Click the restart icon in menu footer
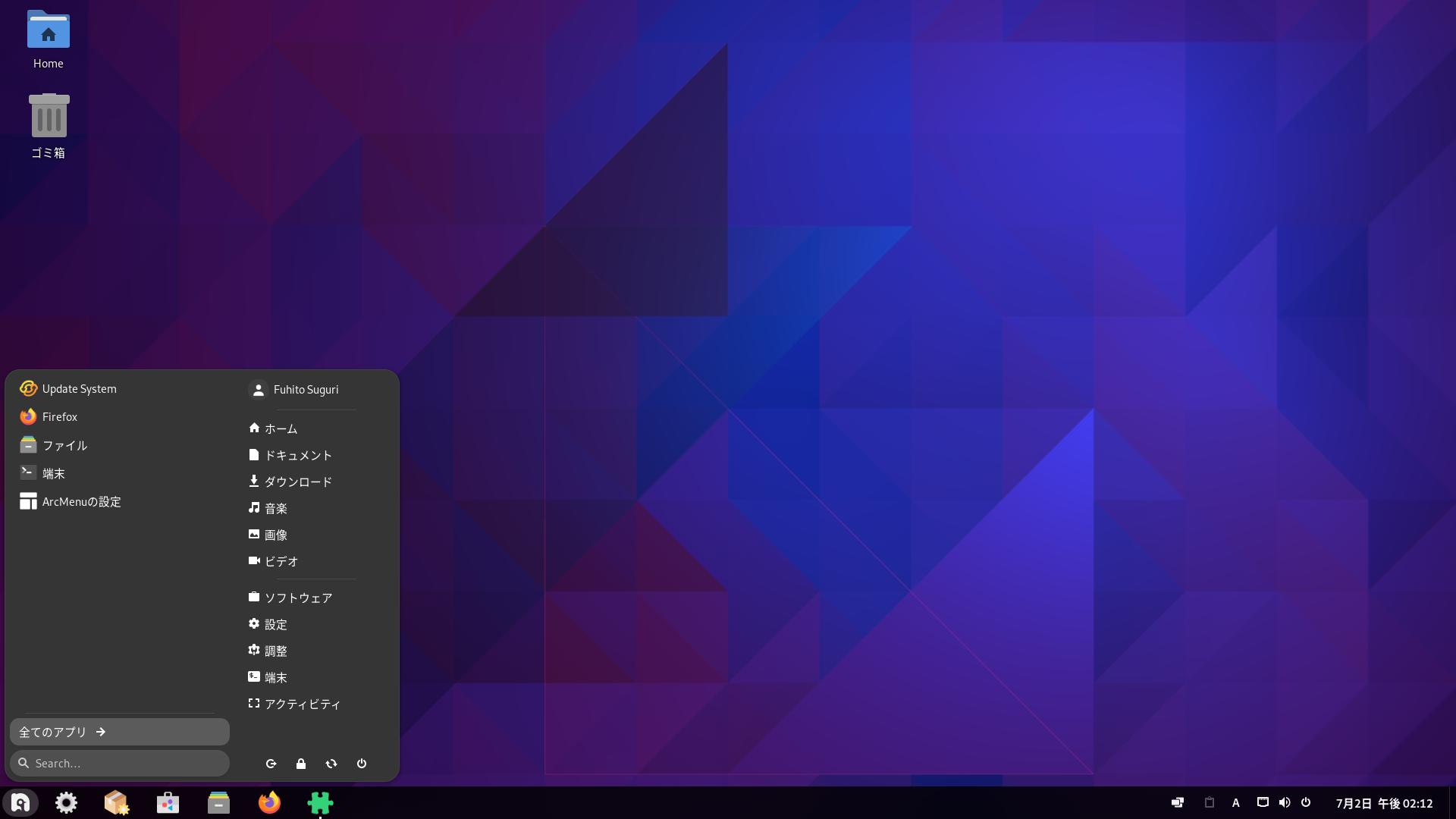The image size is (1456, 819). 331,764
